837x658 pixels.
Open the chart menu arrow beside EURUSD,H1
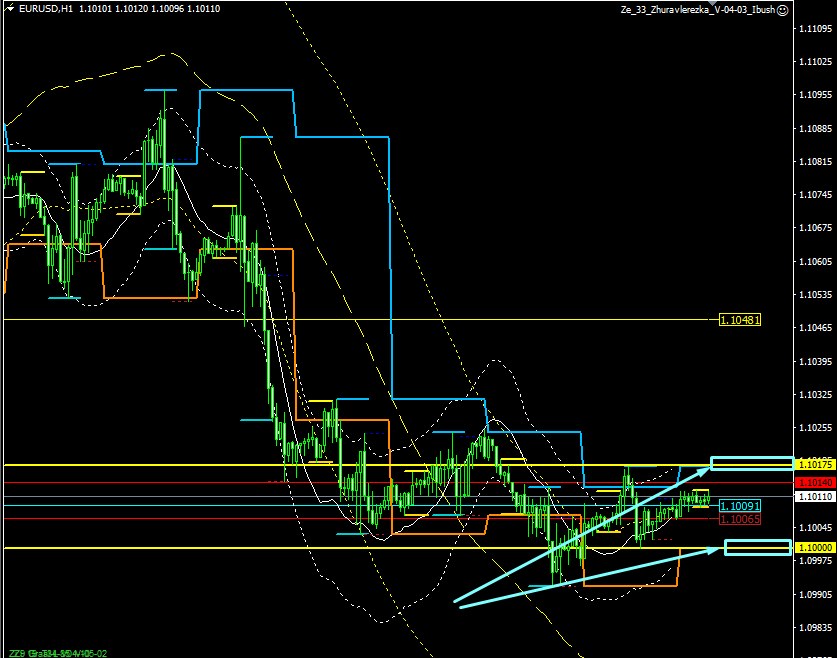[10, 9]
